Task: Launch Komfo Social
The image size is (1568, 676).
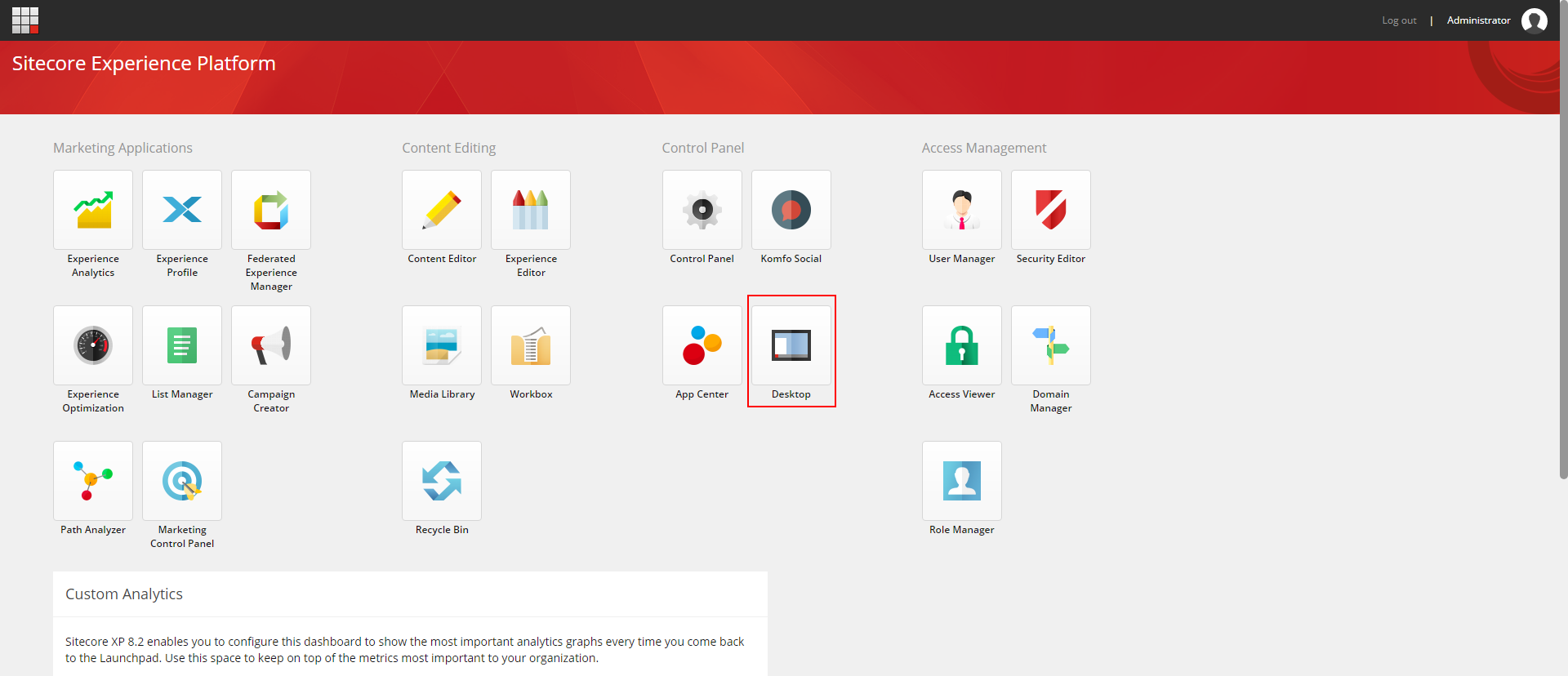Action: click(791, 210)
